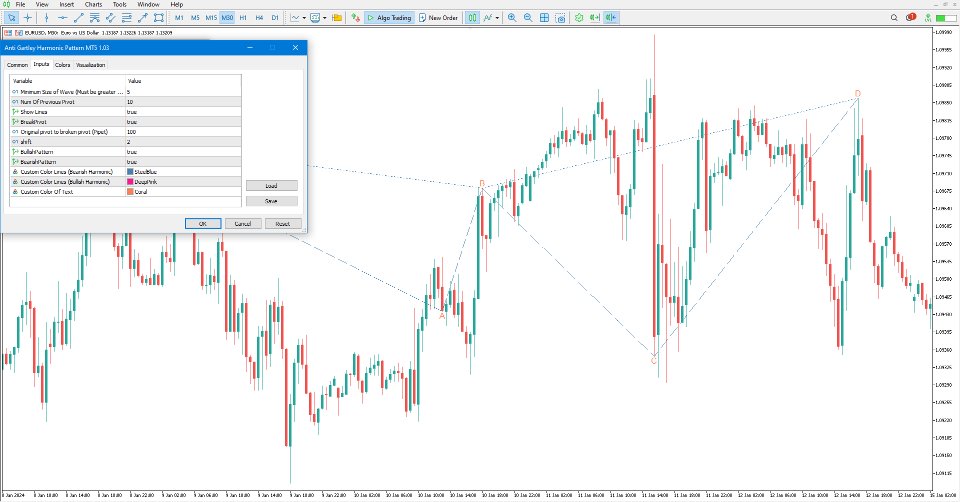
Task: Open the New Order dialog
Action: click(438, 18)
